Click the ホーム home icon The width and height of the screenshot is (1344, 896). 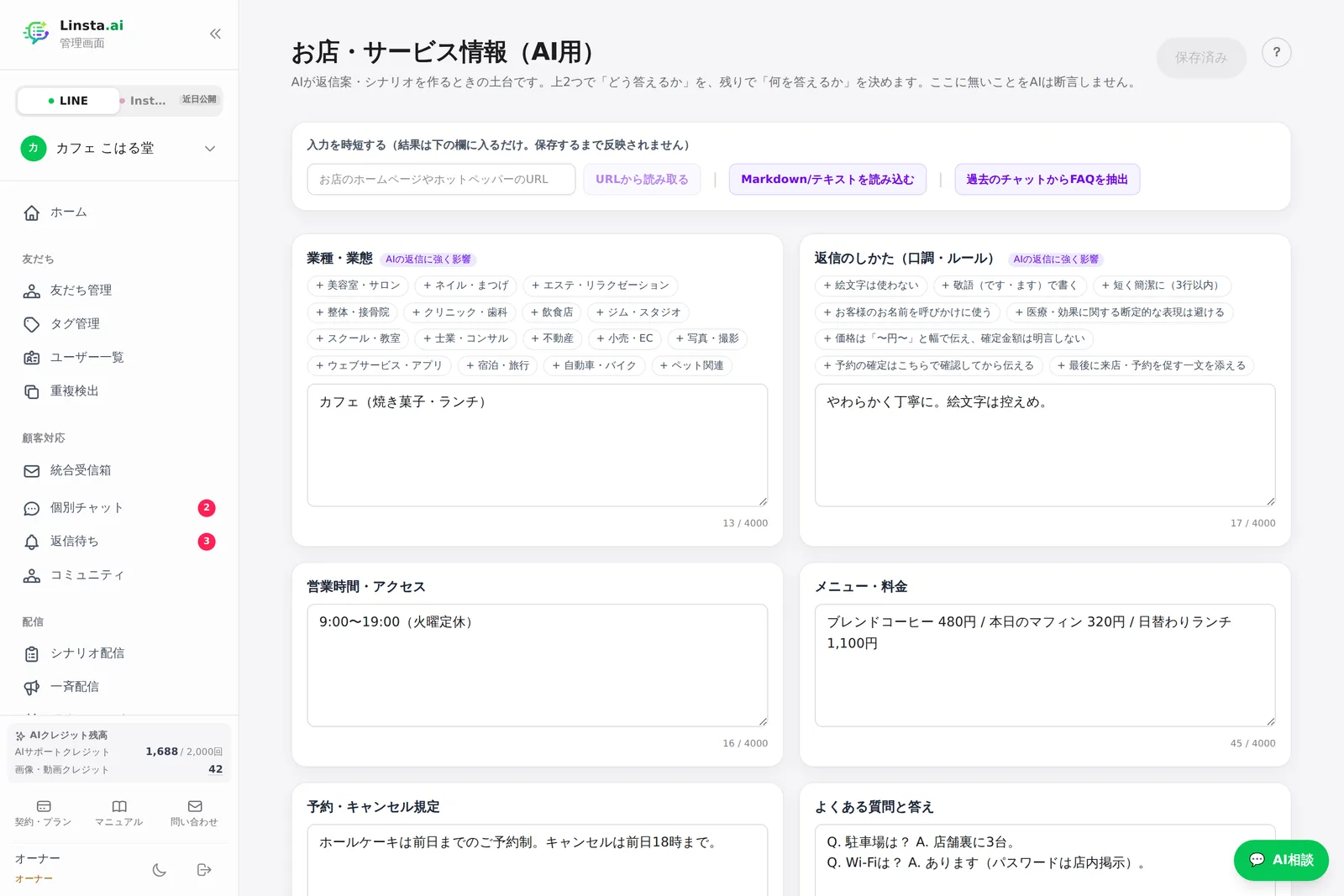click(32, 213)
